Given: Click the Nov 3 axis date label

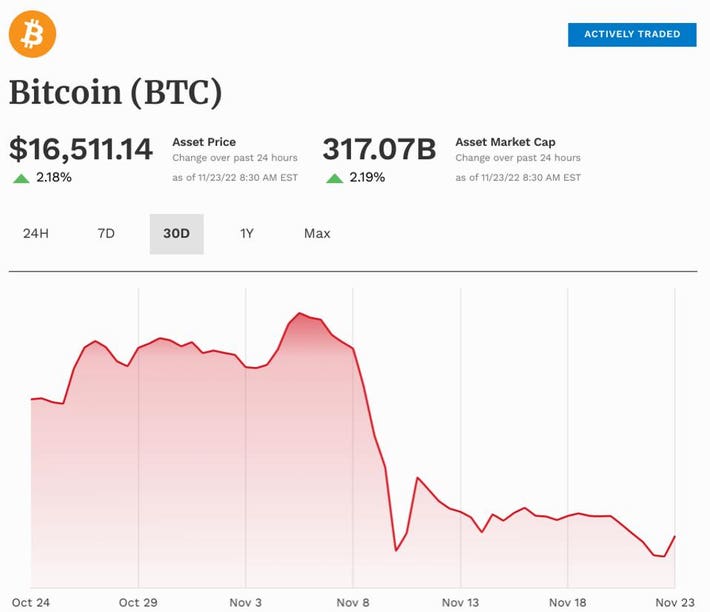Looking at the screenshot, I should [x=245, y=602].
